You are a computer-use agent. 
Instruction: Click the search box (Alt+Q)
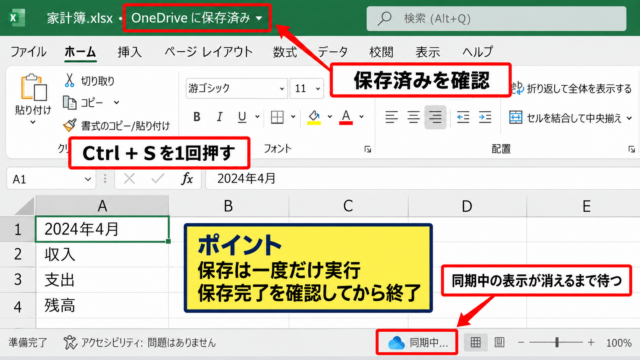point(496,18)
